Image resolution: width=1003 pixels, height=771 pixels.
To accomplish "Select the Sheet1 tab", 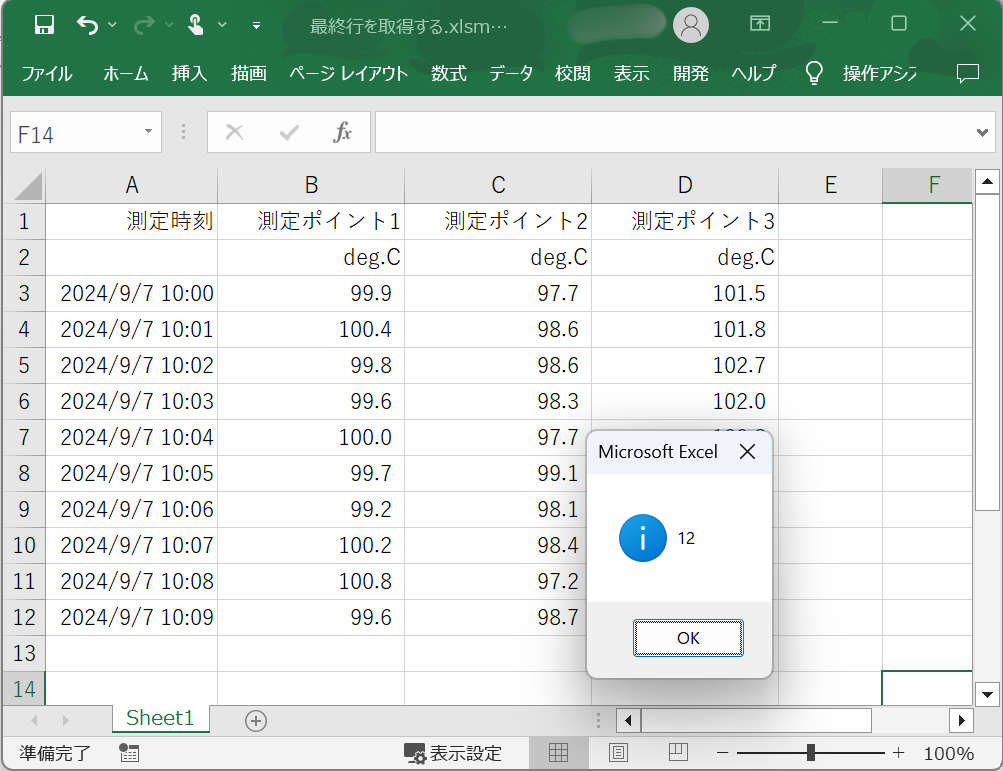I will (160, 718).
